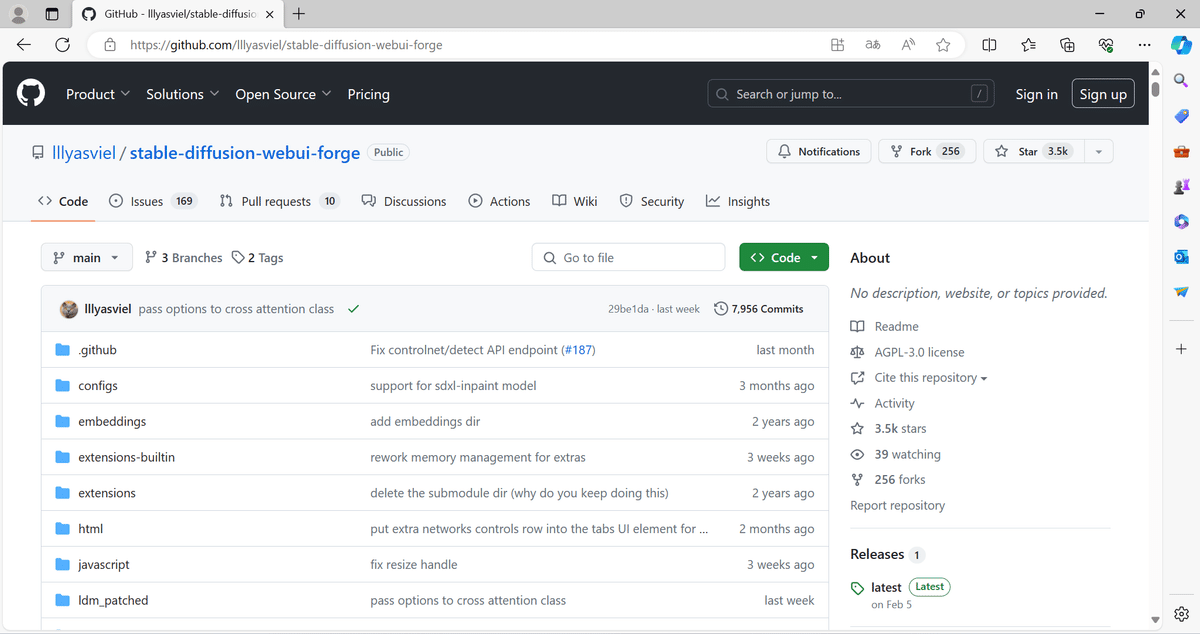Screen dimensions: 1200x634
Task: Open the 7,956 Commits link
Action: pyautogui.click(x=759, y=309)
